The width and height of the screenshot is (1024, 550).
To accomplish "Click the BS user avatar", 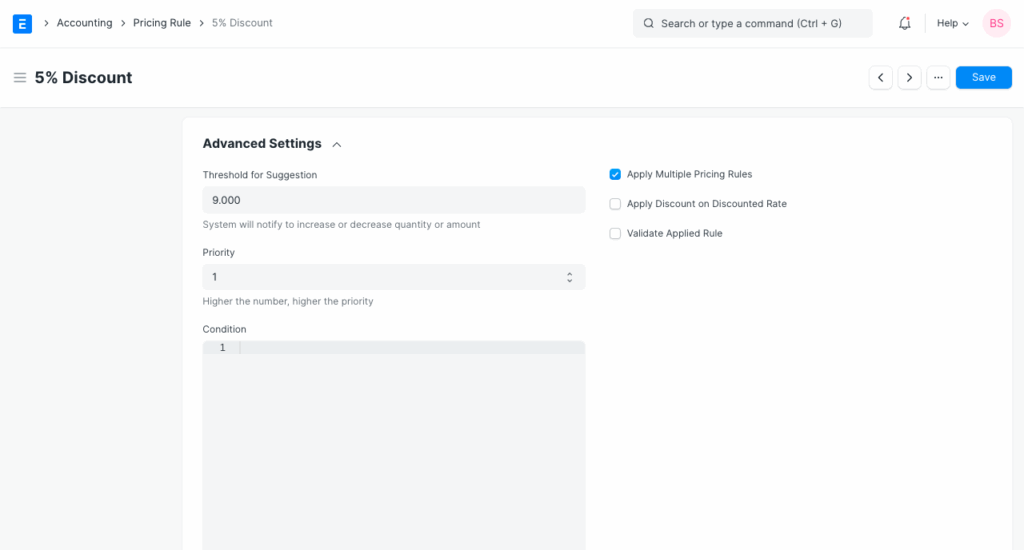I will [x=996, y=23].
